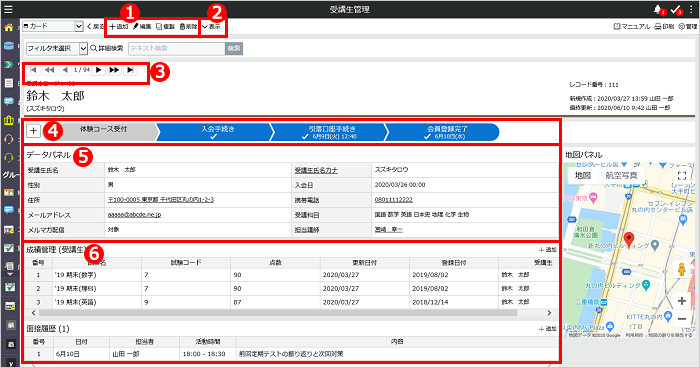Select 体験コース受付 process step
The width and height of the screenshot is (700, 368).
click(x=103, y=132)
